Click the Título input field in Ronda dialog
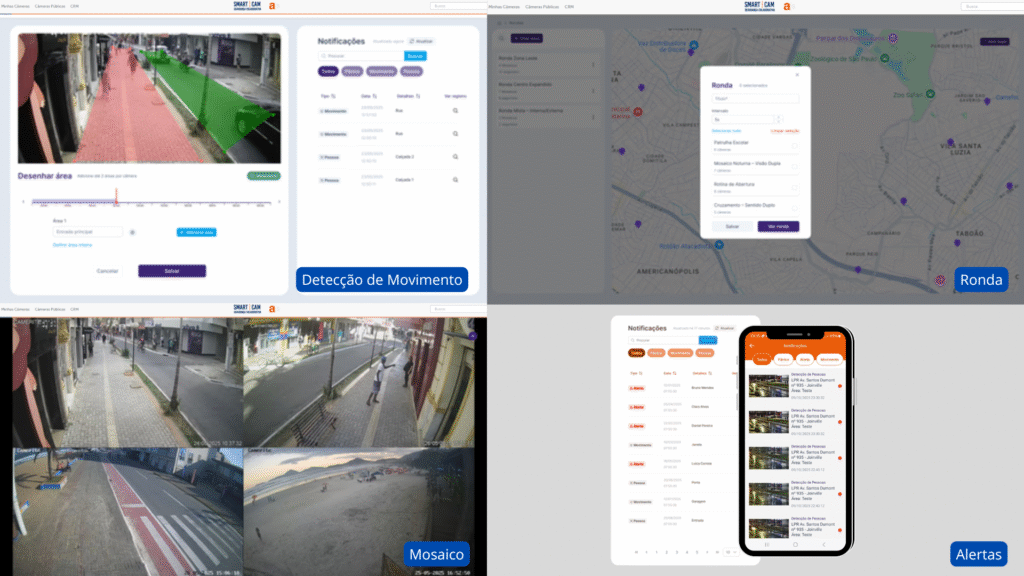This screenshot has width=1024, height=576. point(755,99)
